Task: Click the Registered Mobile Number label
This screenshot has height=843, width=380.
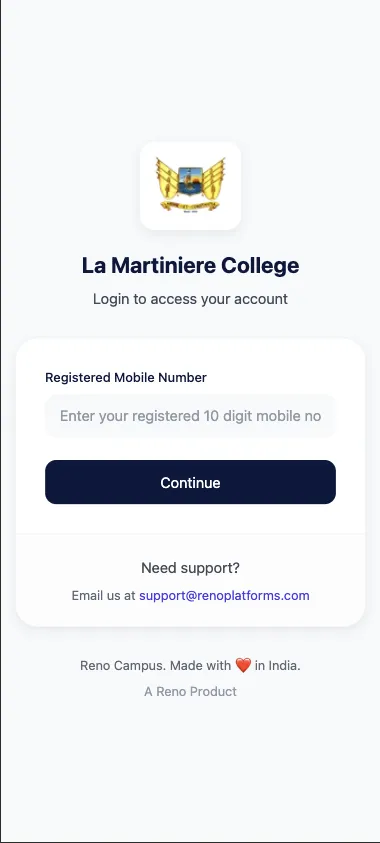Action: pos(126,377)
